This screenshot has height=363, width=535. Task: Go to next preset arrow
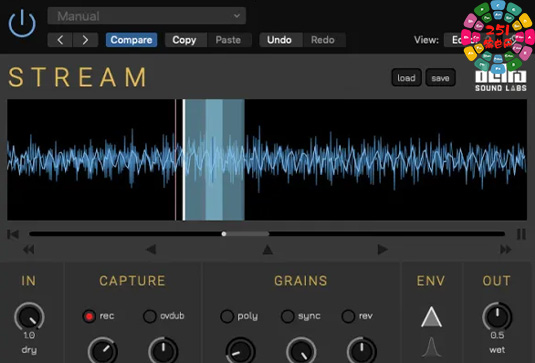coord(85,40)
